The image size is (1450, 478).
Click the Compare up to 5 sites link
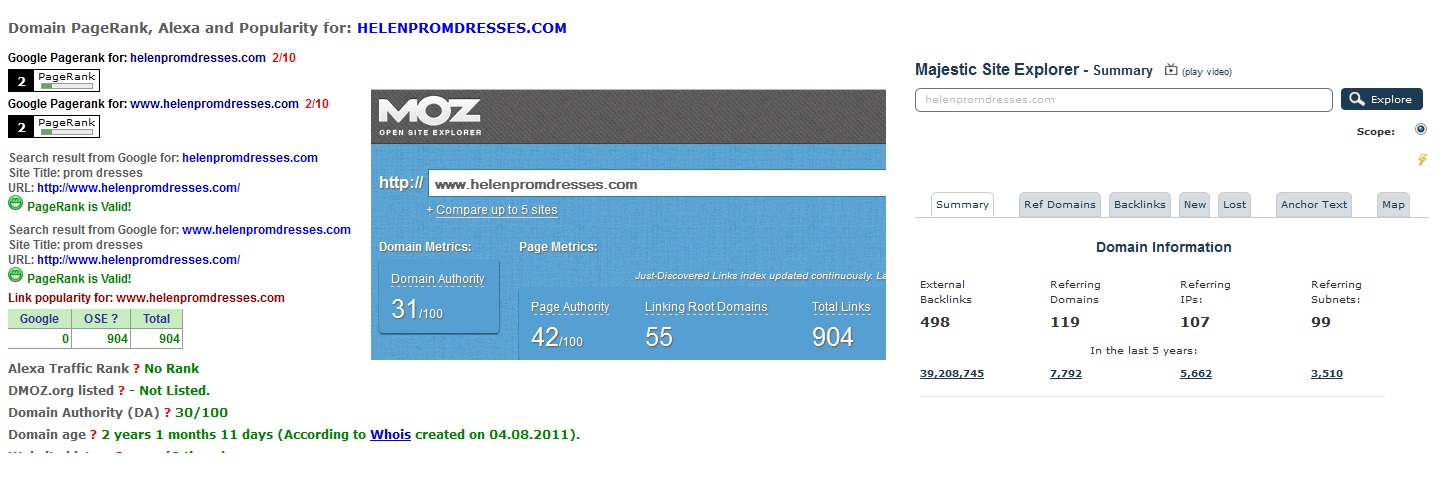497,210
